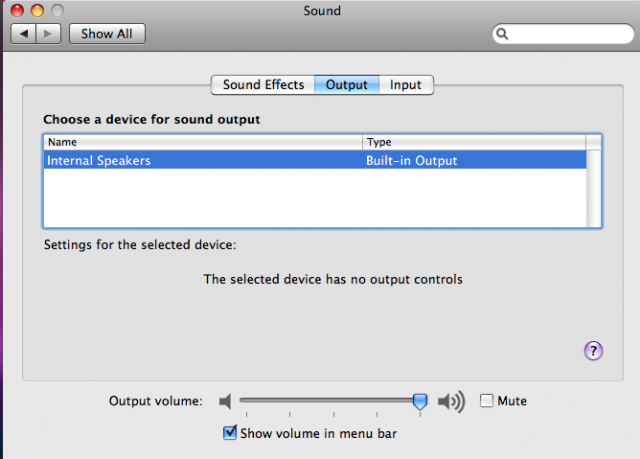Close the Sound window with red button
Screen dimensions: 640x459
coord(17,10)
